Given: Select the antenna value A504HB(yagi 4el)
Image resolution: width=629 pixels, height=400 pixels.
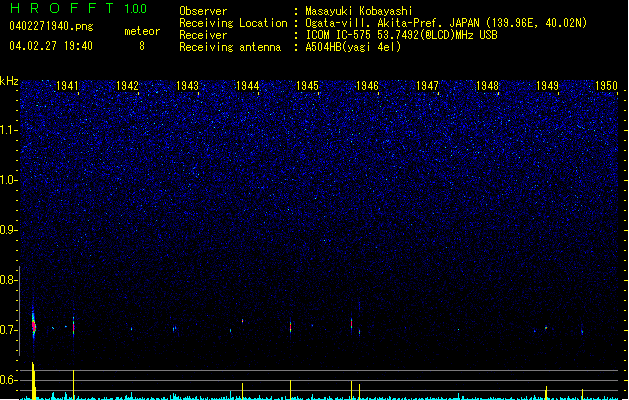Looking at the screenshot, I should pos(353,47).
